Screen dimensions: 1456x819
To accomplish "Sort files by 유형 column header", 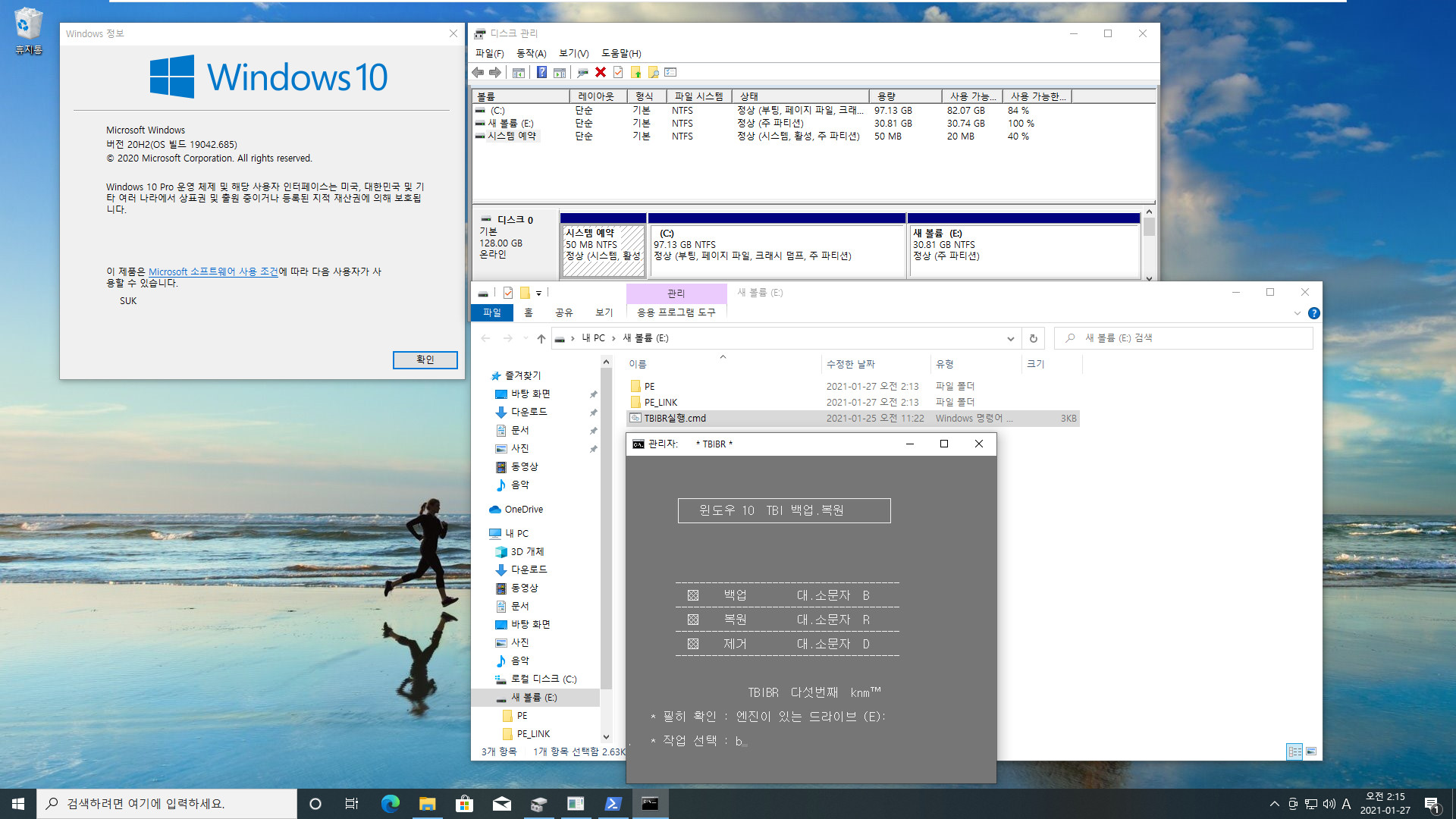I will 977,364.
